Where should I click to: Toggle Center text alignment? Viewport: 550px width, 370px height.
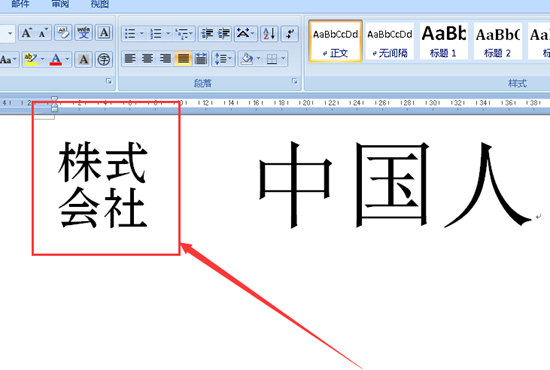click(147, 59)
